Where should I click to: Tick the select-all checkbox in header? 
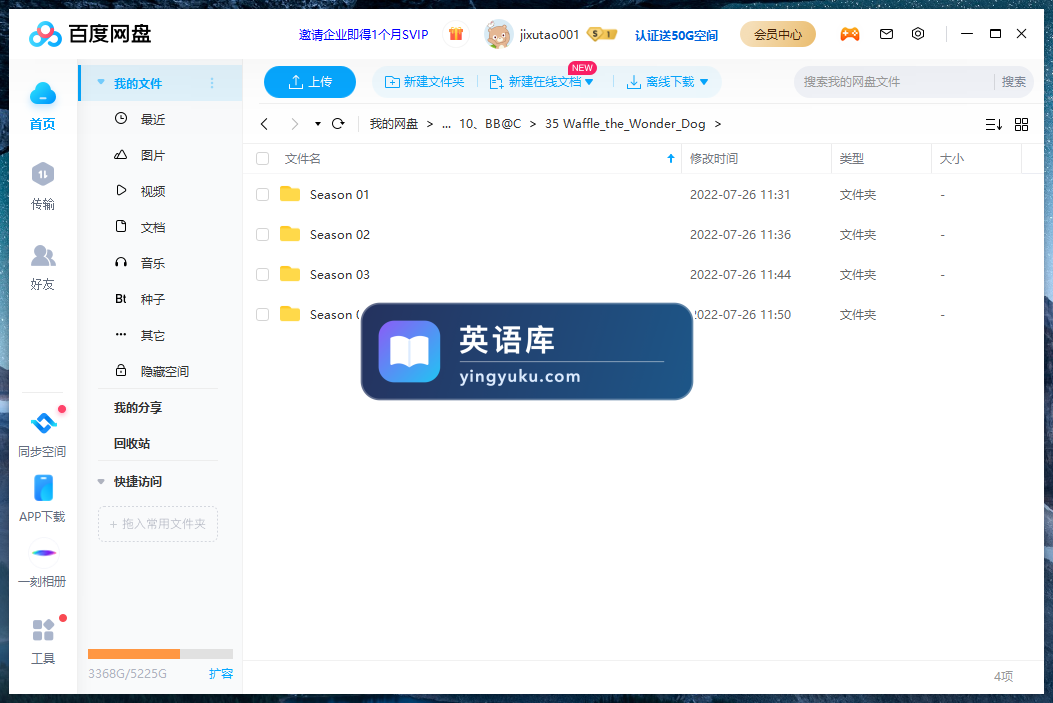[x=263, y=158]
